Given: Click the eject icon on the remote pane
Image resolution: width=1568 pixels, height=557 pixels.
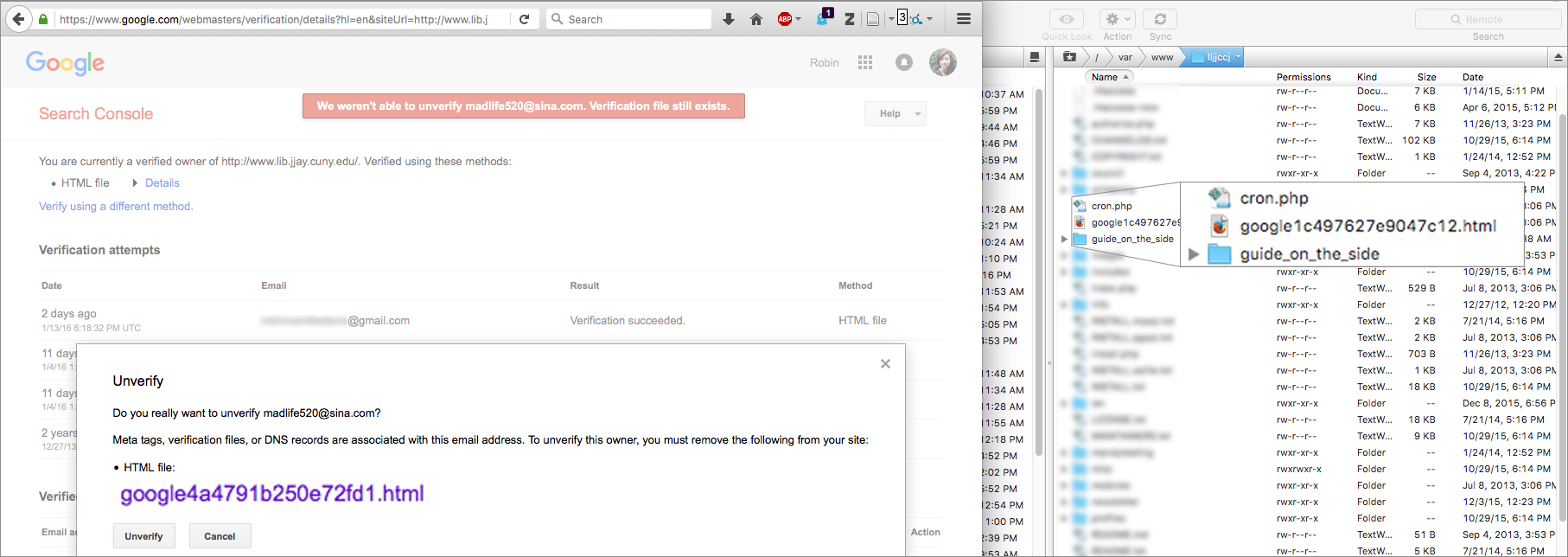Looking at the screenshot, I should (1558, 57).
